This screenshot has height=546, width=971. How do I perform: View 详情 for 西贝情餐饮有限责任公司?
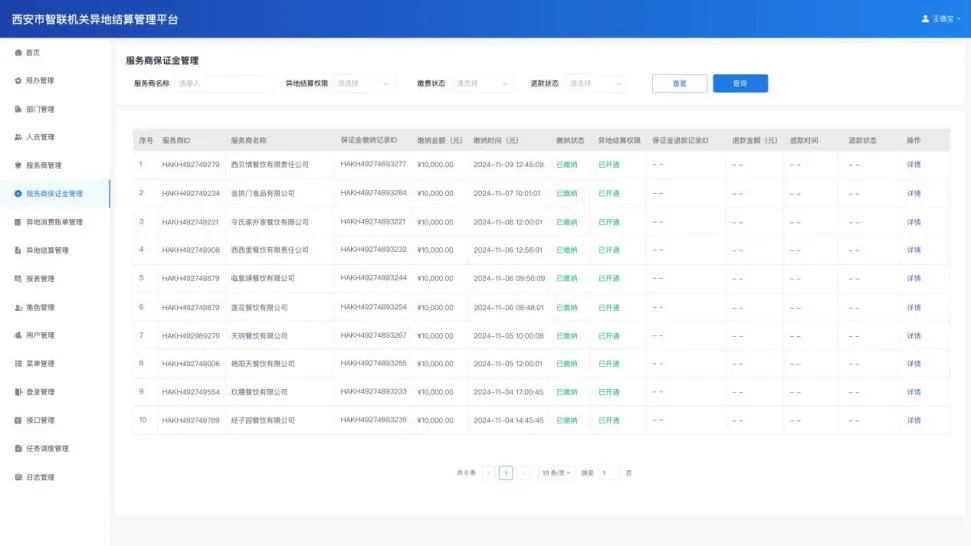coord(913,164)
